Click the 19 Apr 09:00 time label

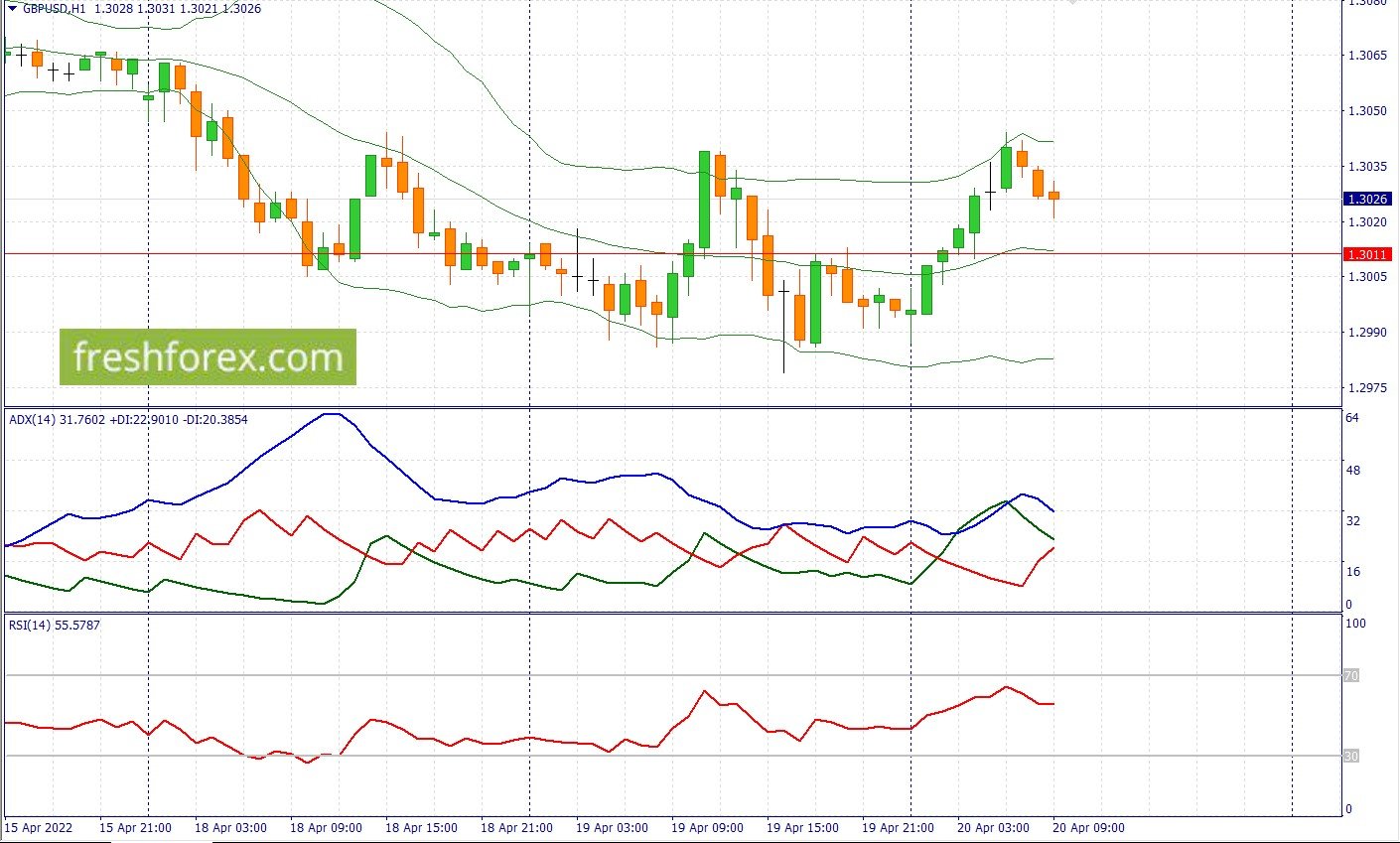click(708, 827)
